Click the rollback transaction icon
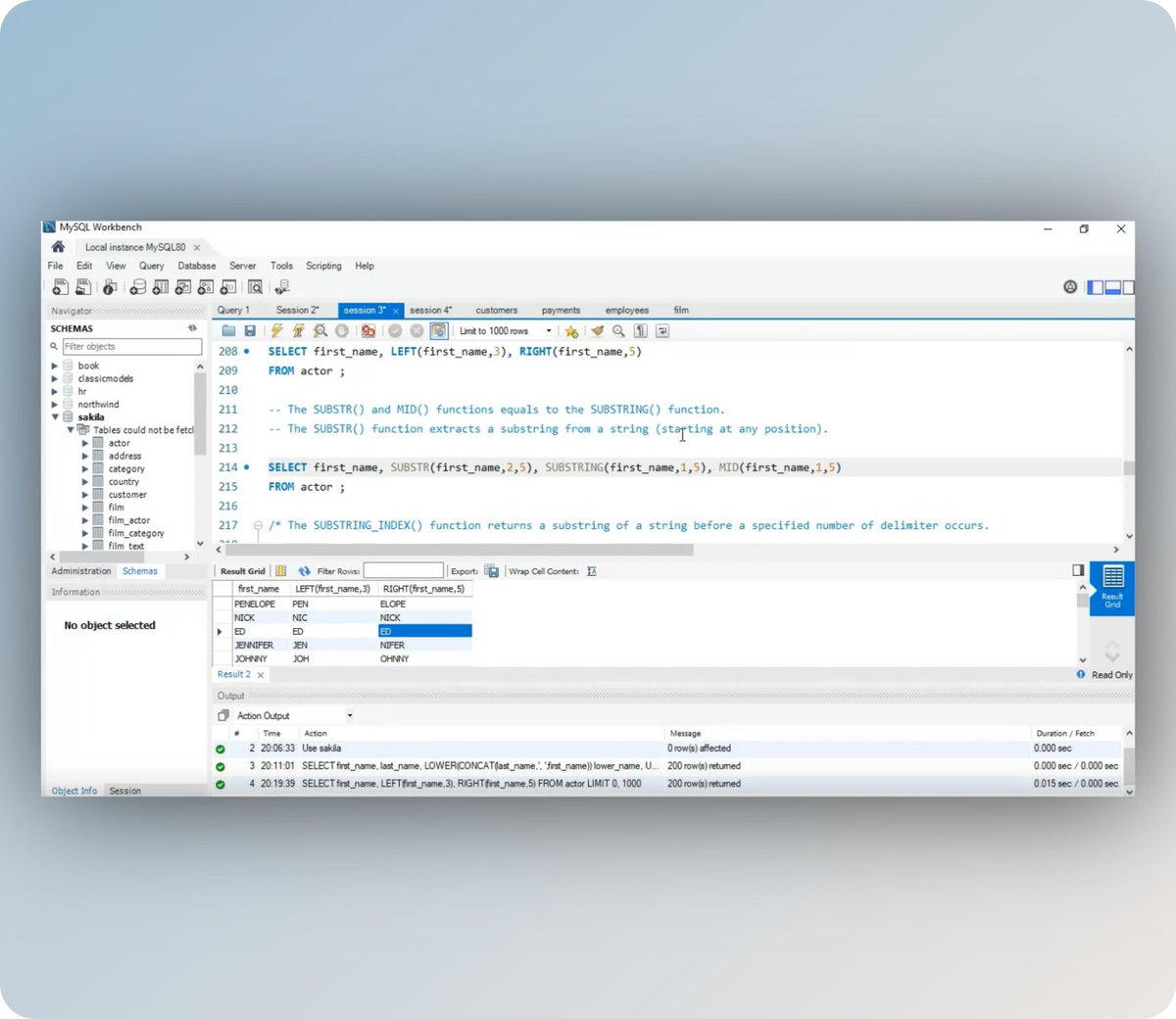 [416, 331]
